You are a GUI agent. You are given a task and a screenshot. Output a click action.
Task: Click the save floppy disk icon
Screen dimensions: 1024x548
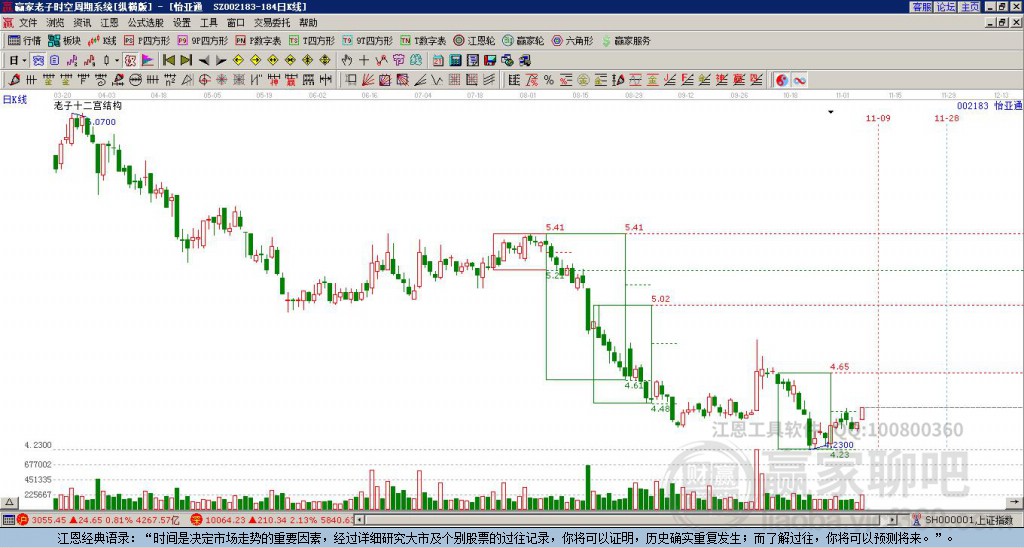(x=490, y=61)
